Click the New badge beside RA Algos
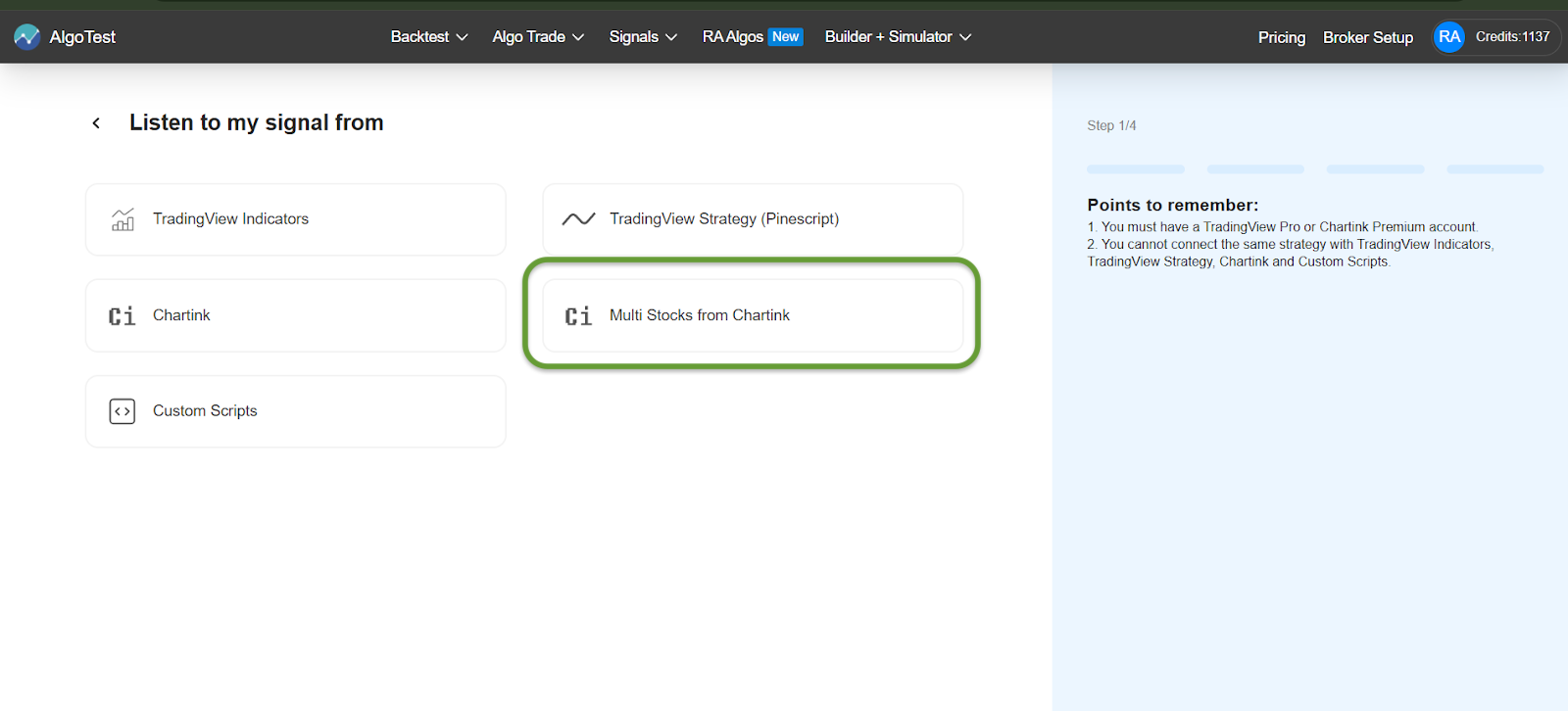 pyautogui.click(x=786, y=37)
